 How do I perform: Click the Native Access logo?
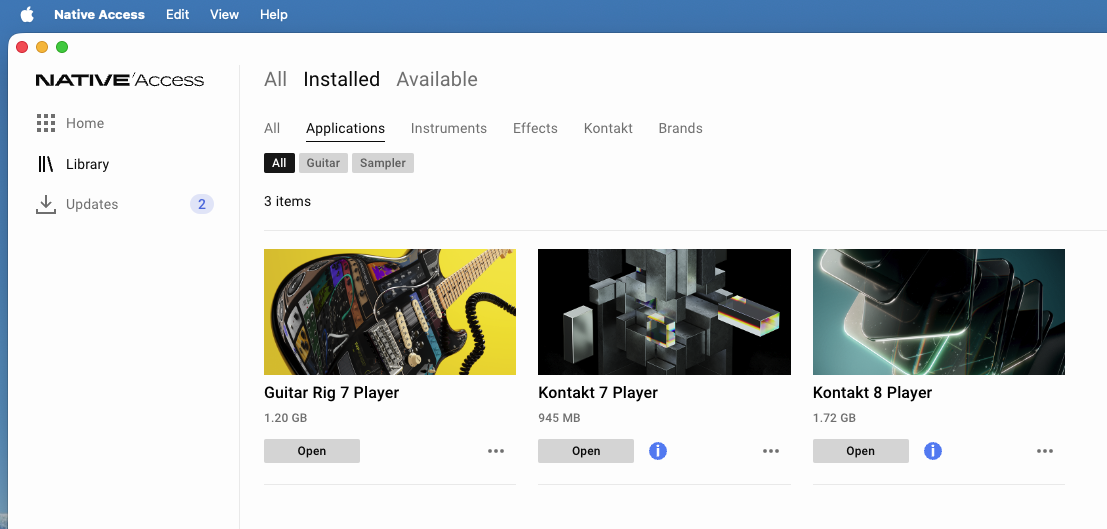[x=119, y=80]
